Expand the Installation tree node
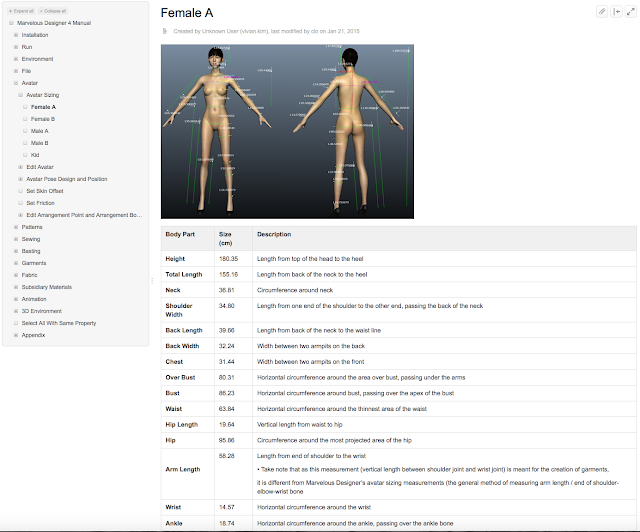The width and height of the screenshot is (640, 532). 16,35
